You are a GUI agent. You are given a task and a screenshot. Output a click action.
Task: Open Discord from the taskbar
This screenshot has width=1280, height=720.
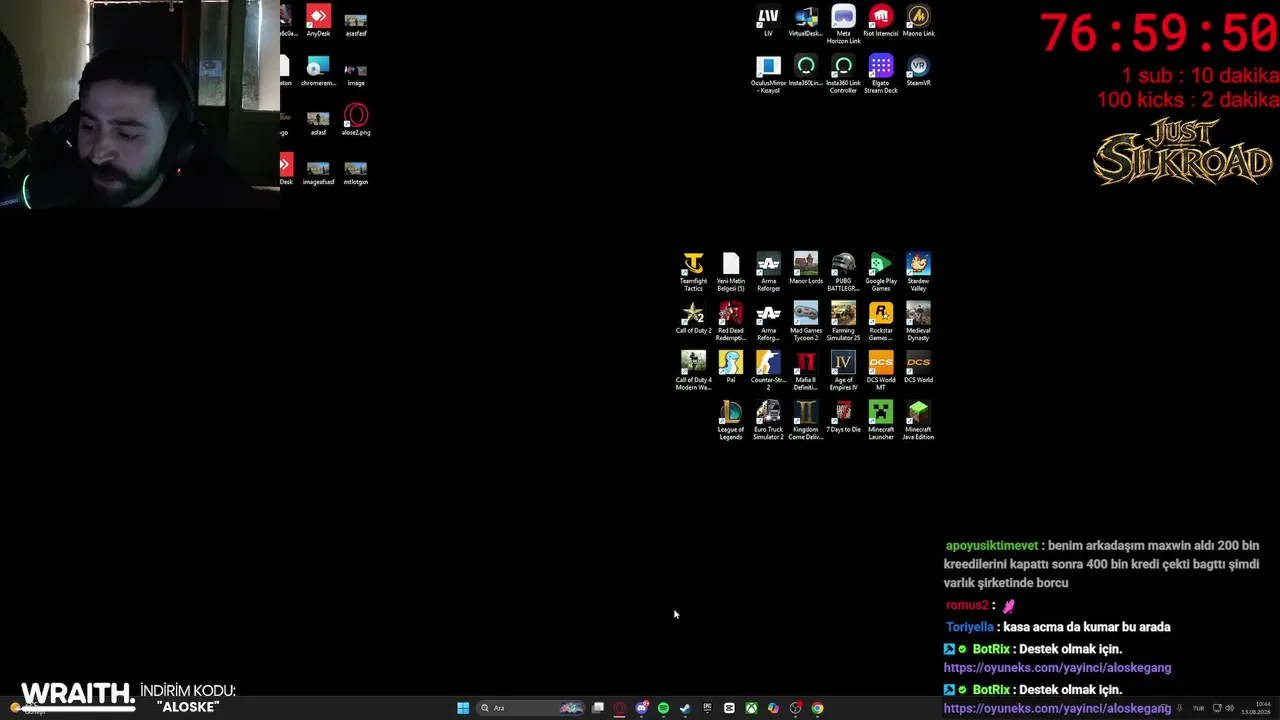tap(642, 708)
